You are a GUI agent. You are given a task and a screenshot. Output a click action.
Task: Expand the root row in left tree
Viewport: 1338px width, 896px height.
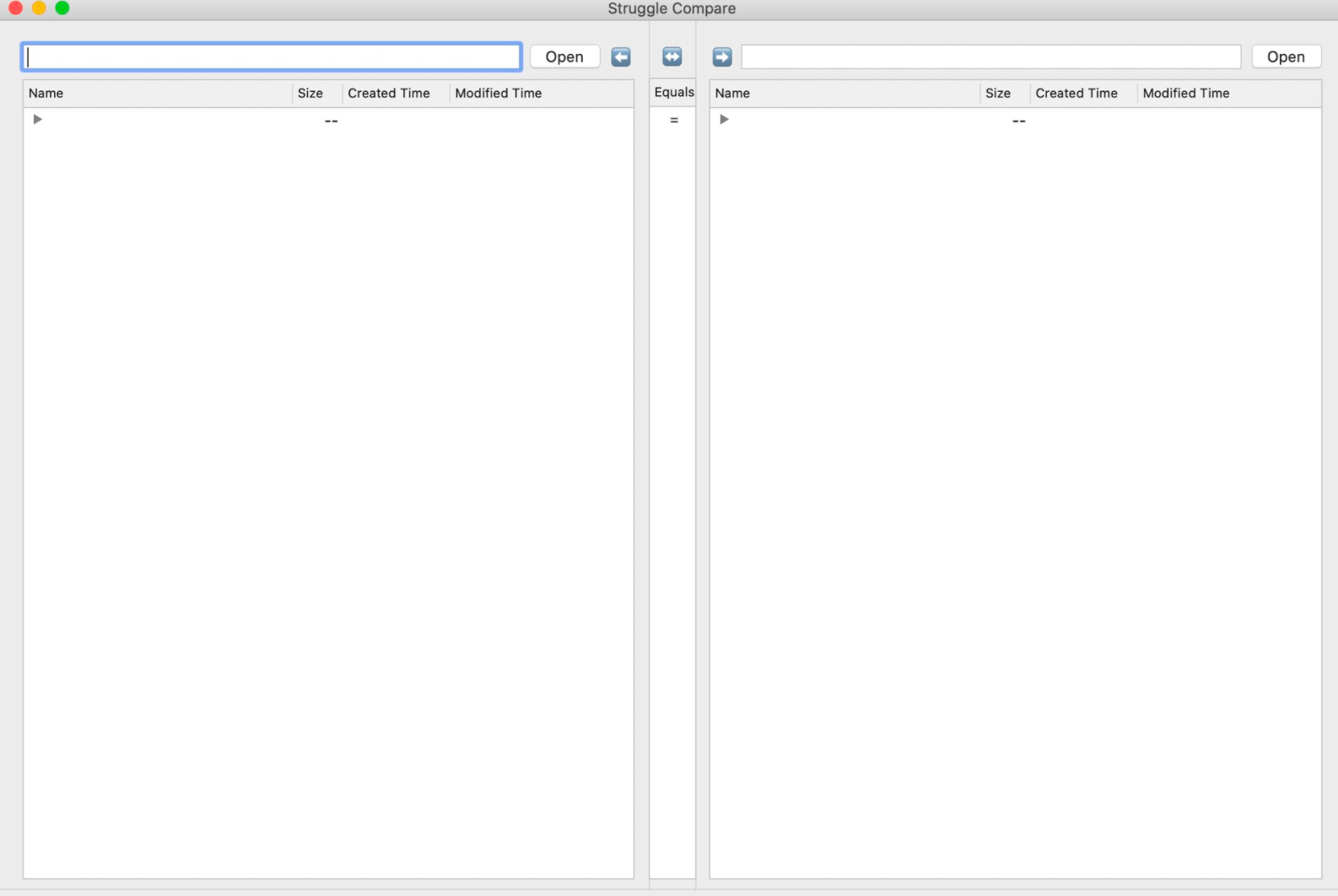click(x=37, y=119)
